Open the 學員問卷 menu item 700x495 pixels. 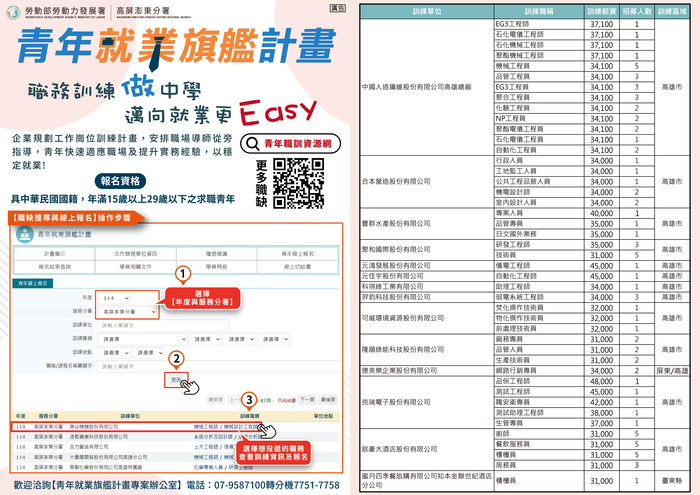(217, 266)
